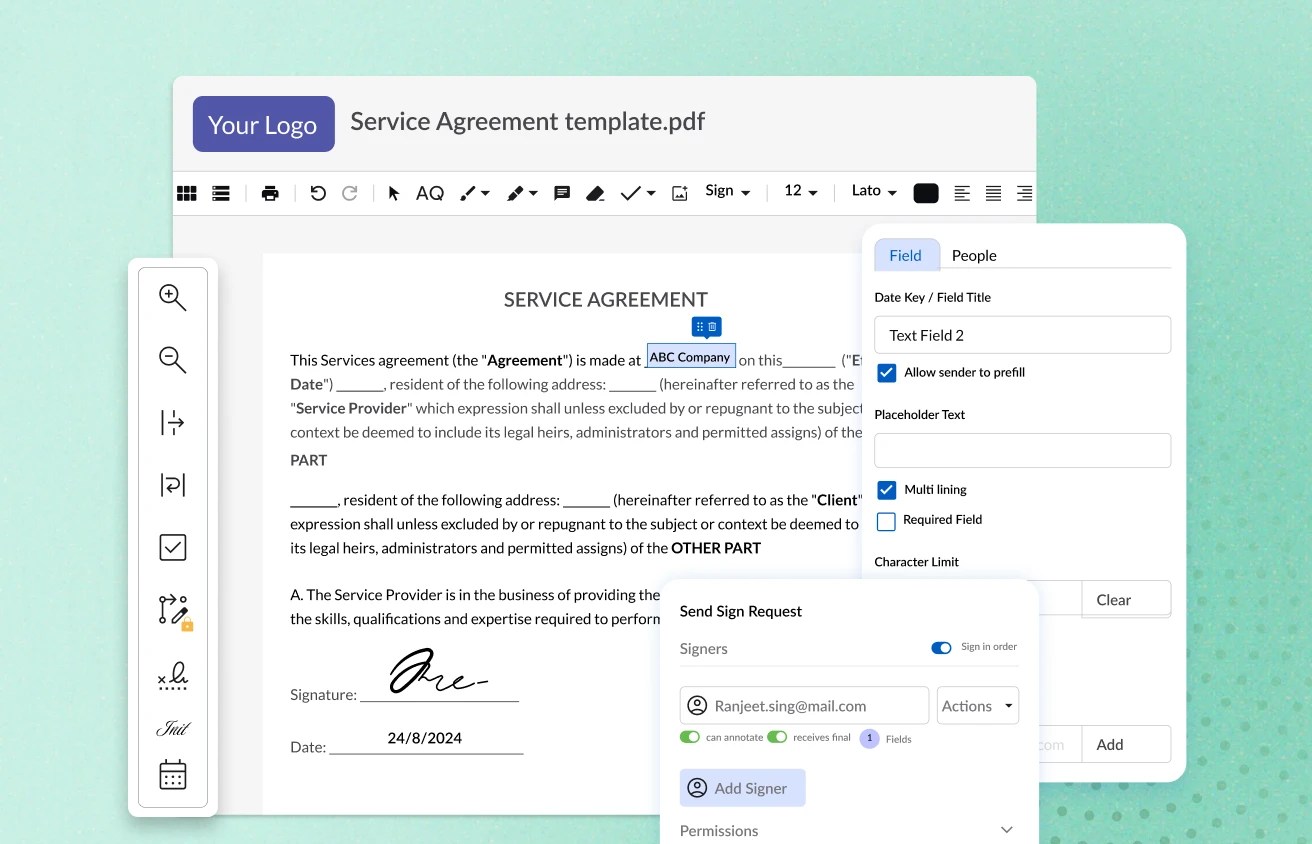Undo the last action

point(318,193)
